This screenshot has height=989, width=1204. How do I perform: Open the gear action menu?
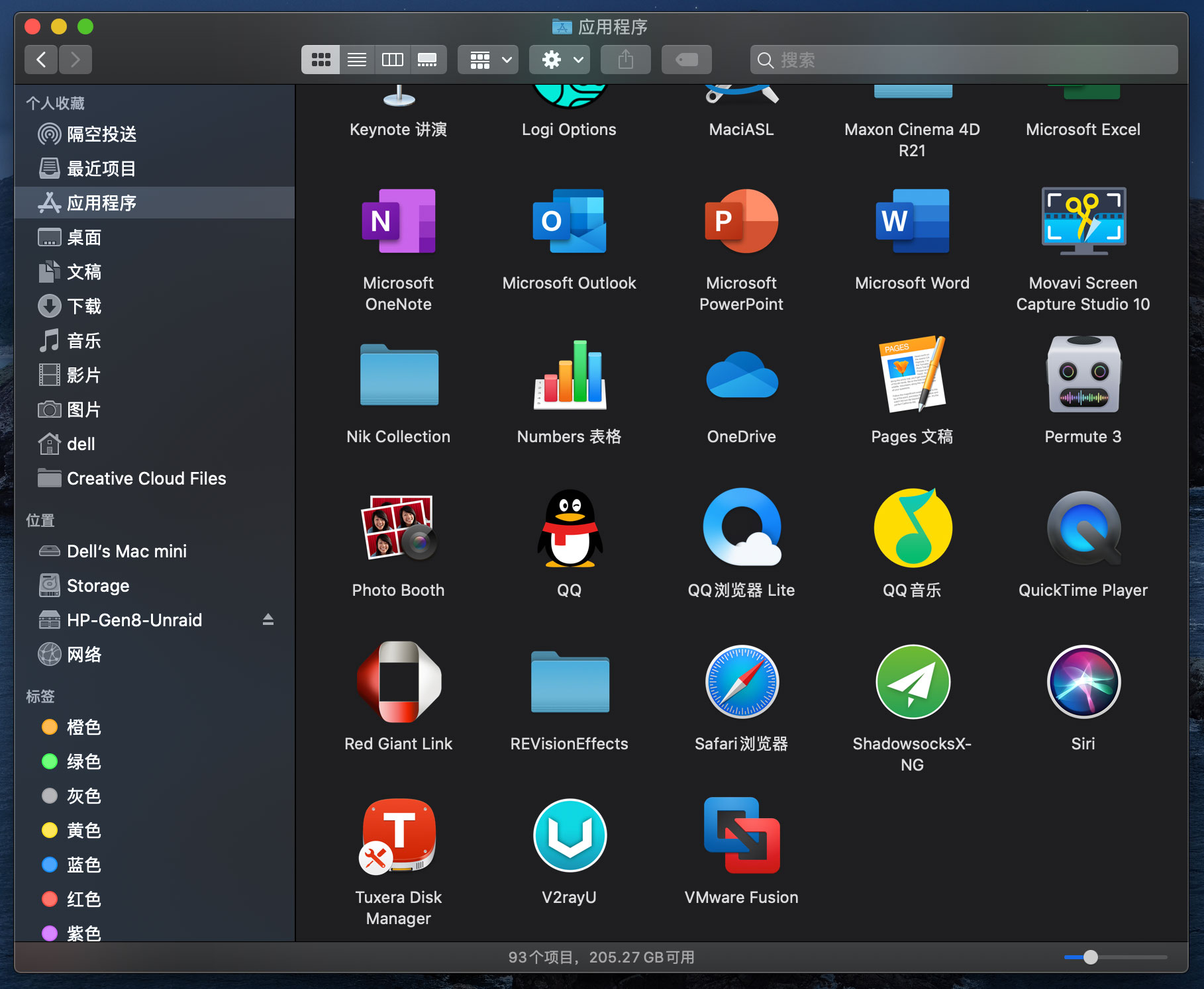click(x=560, y=60)
